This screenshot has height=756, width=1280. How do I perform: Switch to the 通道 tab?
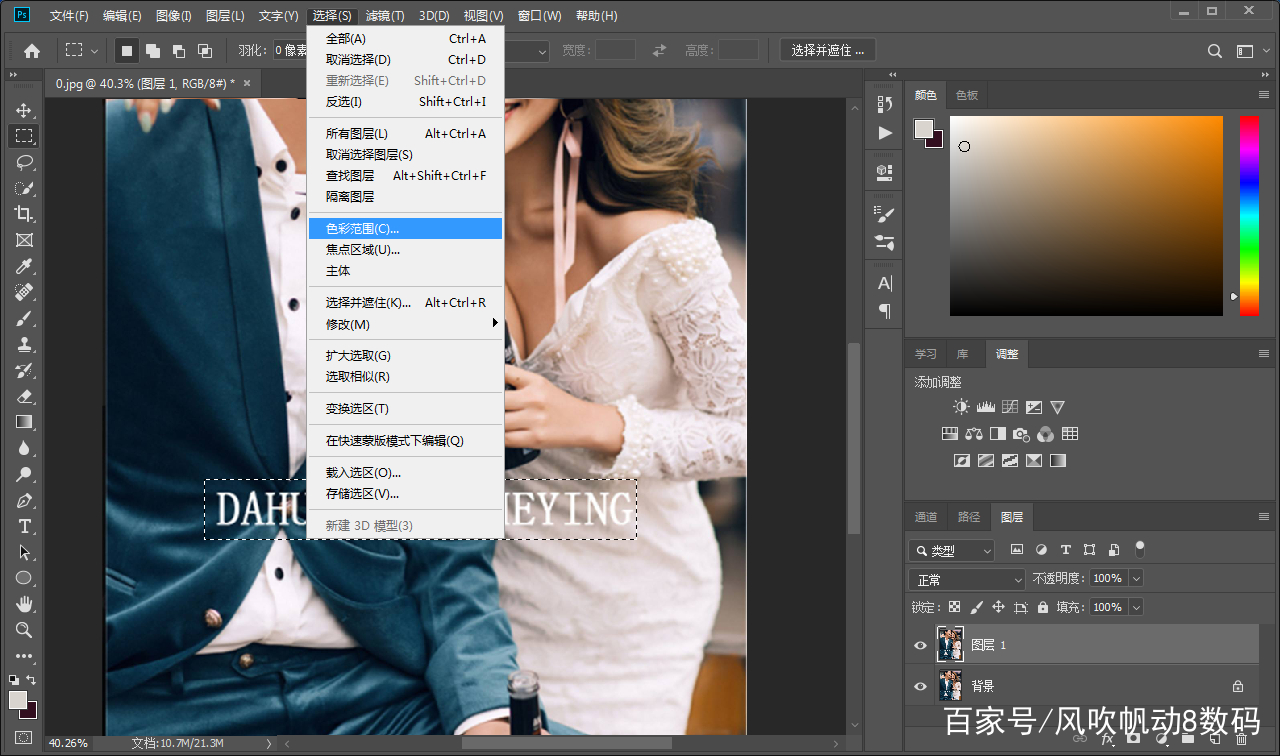pyautogui.click(x=926, y=517)
